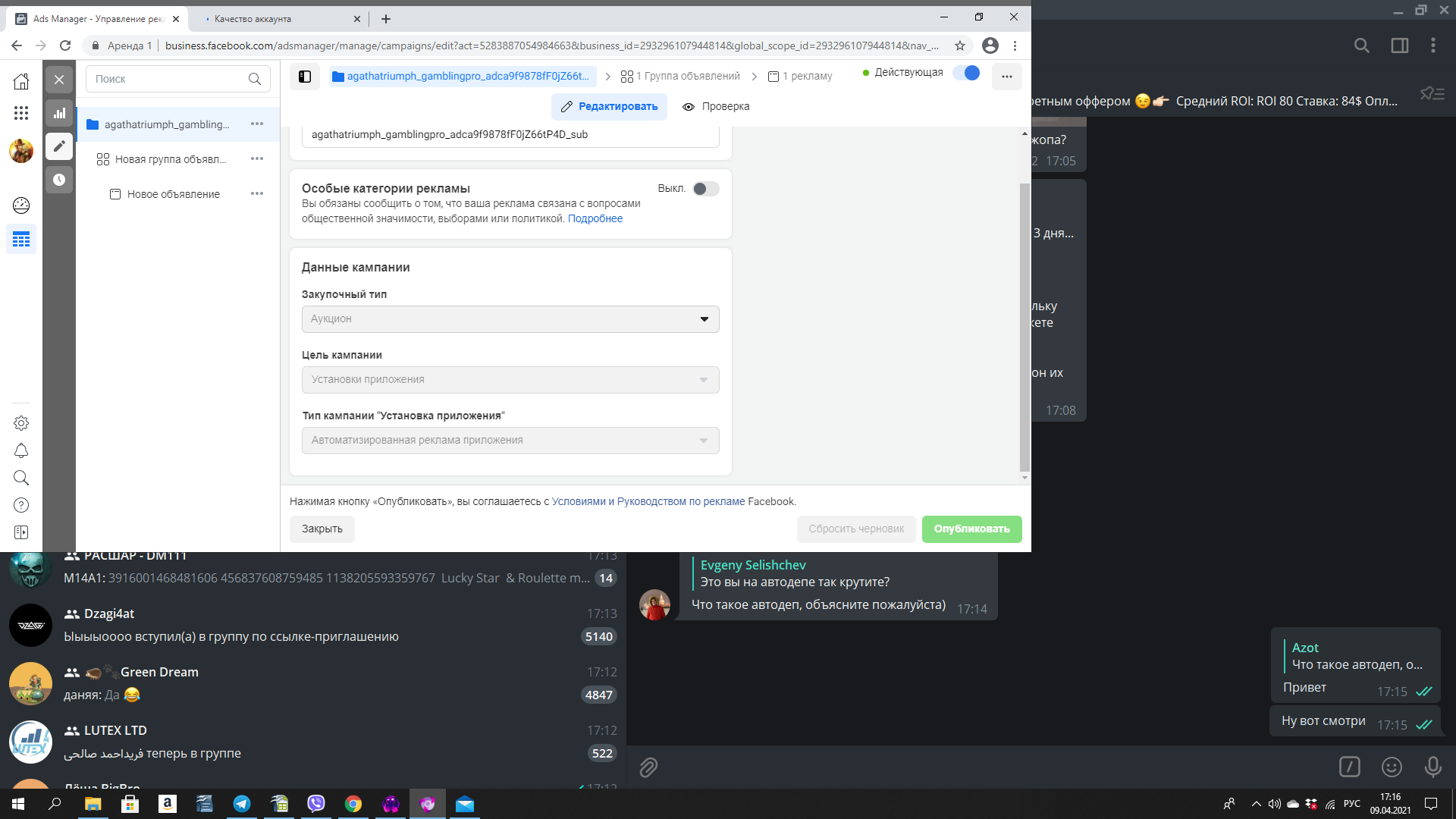Click Telegram voice message microphone
Viewport: 1456px width, 819px height.
1432,767
